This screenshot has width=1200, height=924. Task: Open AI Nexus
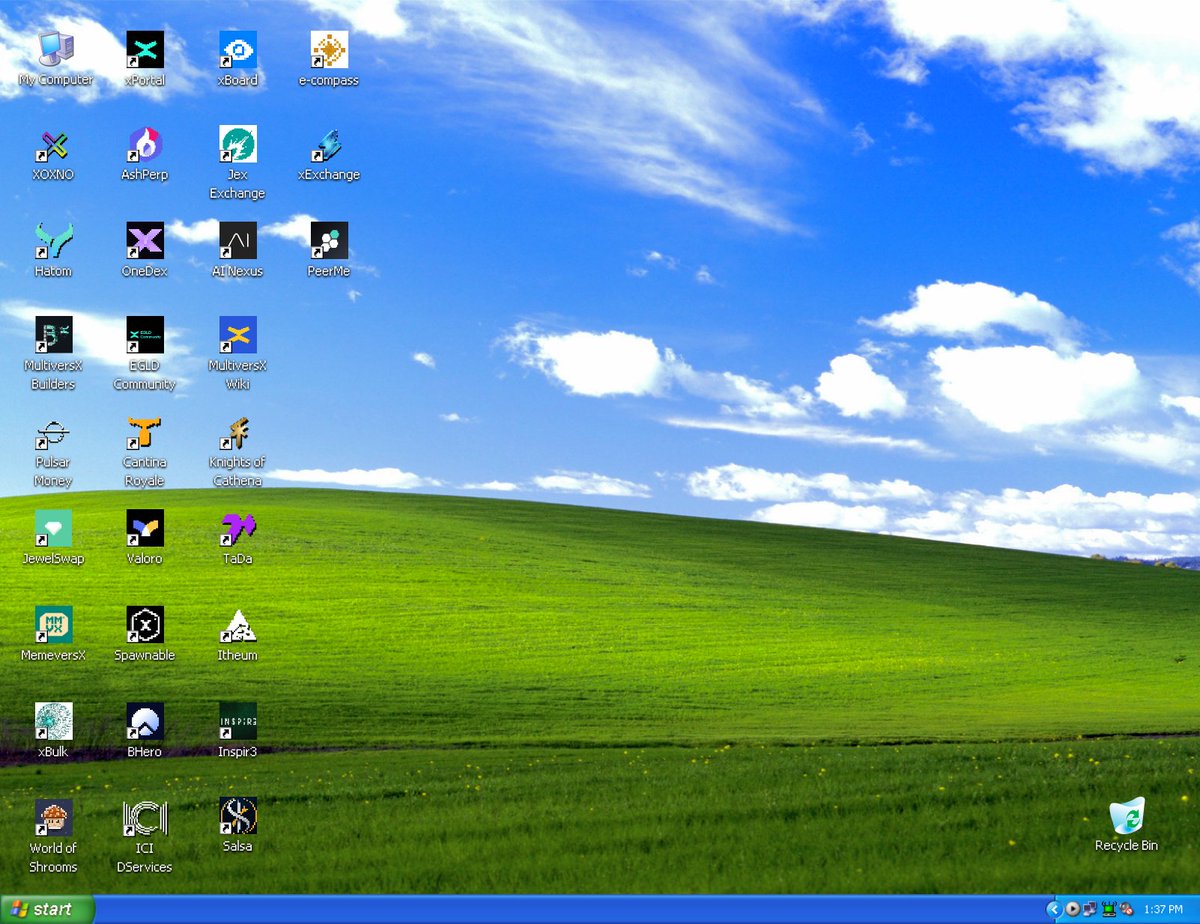tap(237, 241)
